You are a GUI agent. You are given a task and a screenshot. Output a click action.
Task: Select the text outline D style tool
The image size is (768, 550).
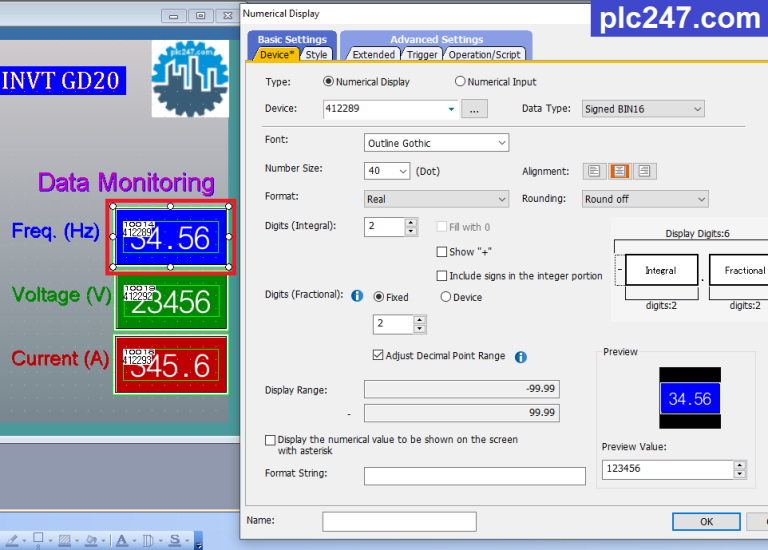[x=148, y=540]
